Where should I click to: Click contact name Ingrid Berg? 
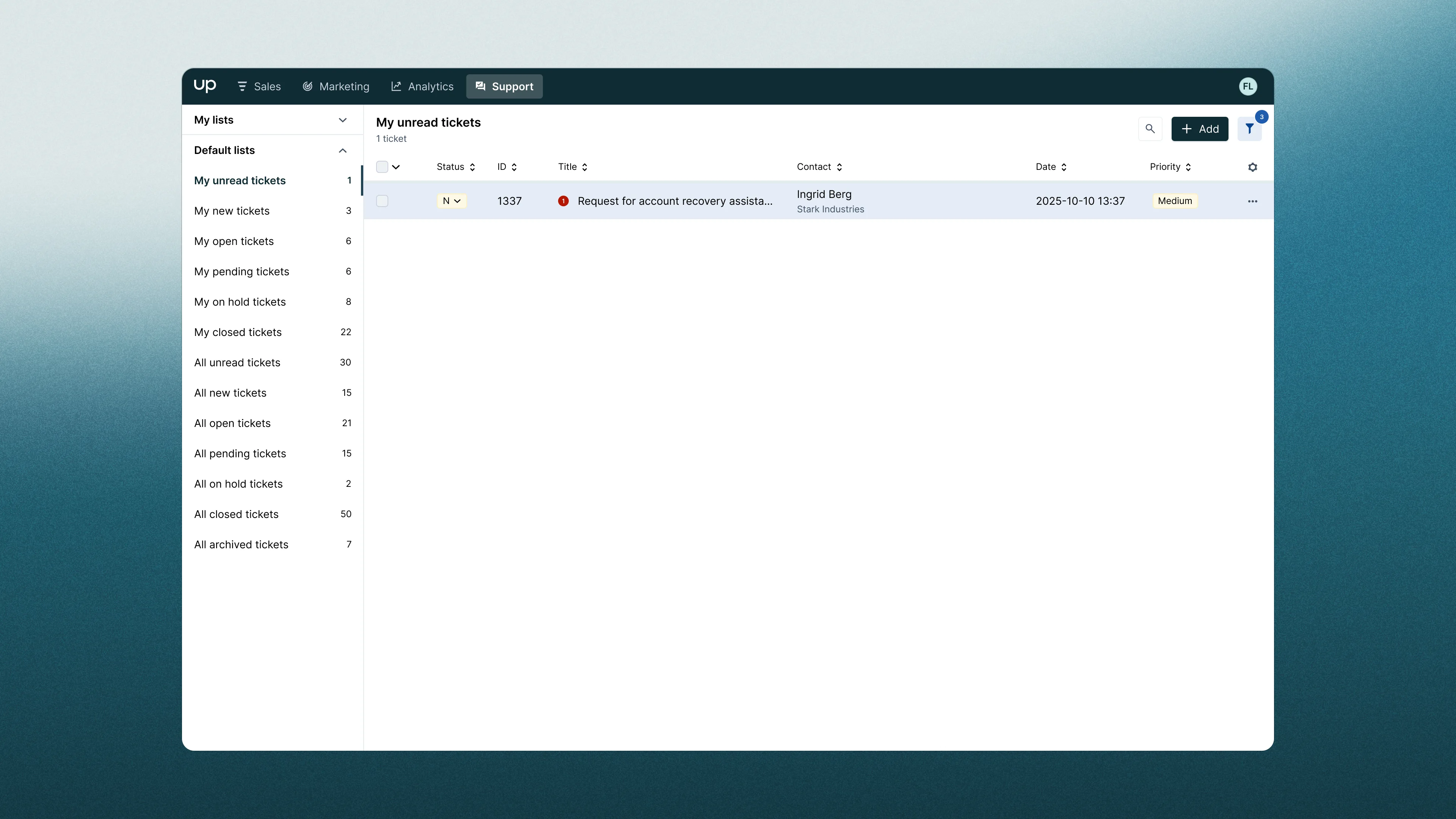point(824,195)
